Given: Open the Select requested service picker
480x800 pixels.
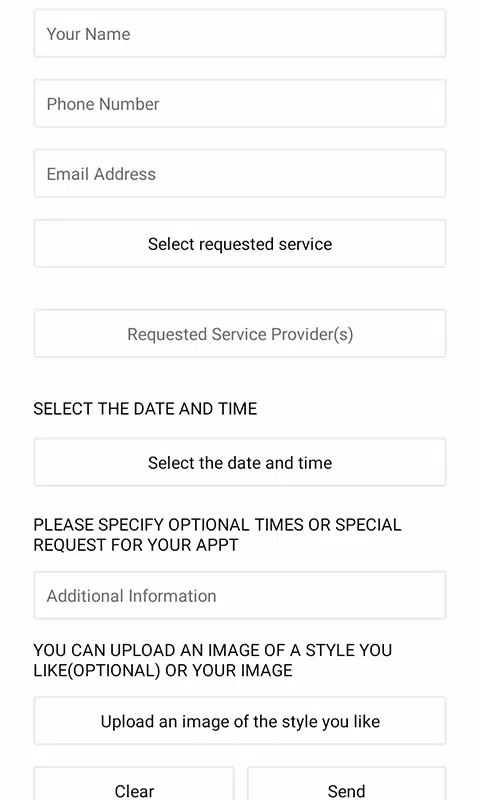Looking at the screenshot, I should 240,243.
